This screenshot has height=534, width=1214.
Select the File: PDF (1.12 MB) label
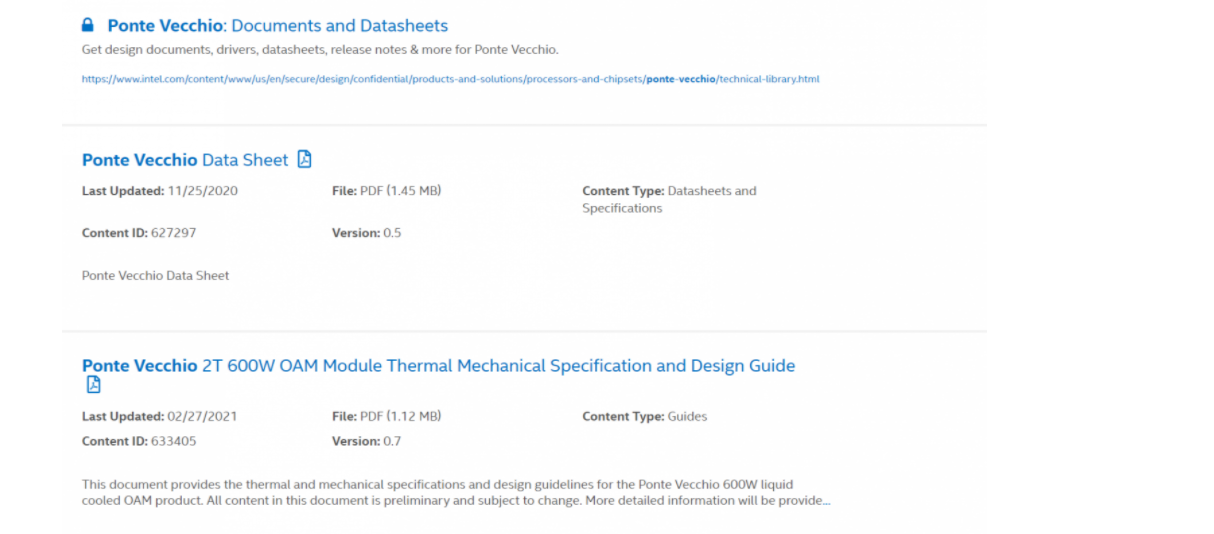click(x=386, y=417)
